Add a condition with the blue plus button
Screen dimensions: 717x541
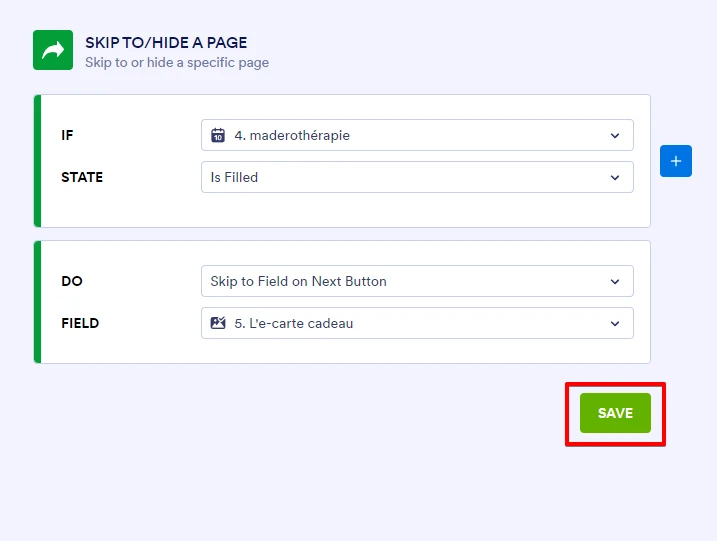[676, 161]
